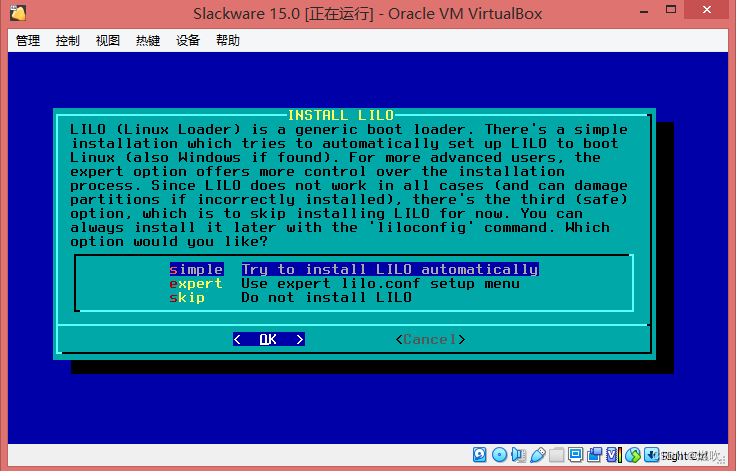The image size is (736, 471).
Task: Click the virtualization CPU status icon
Action: tap(614, 455)
